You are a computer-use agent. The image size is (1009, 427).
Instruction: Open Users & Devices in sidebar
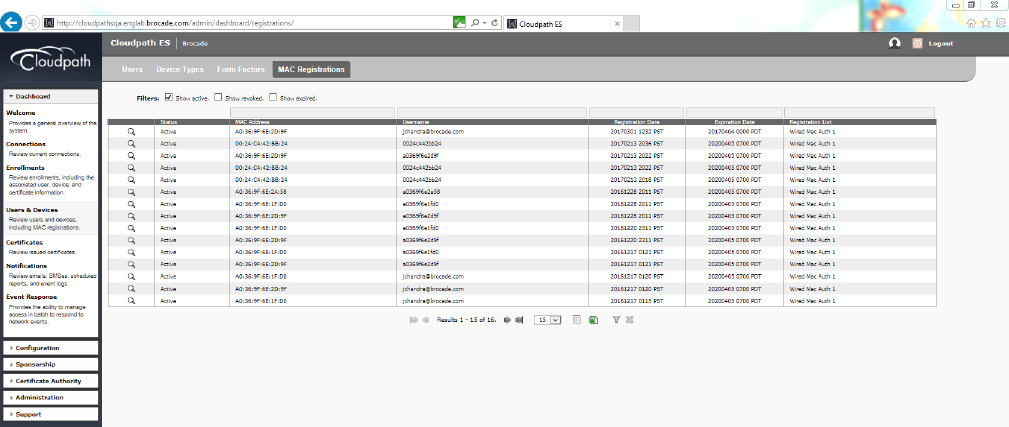(x=32, y=210)
